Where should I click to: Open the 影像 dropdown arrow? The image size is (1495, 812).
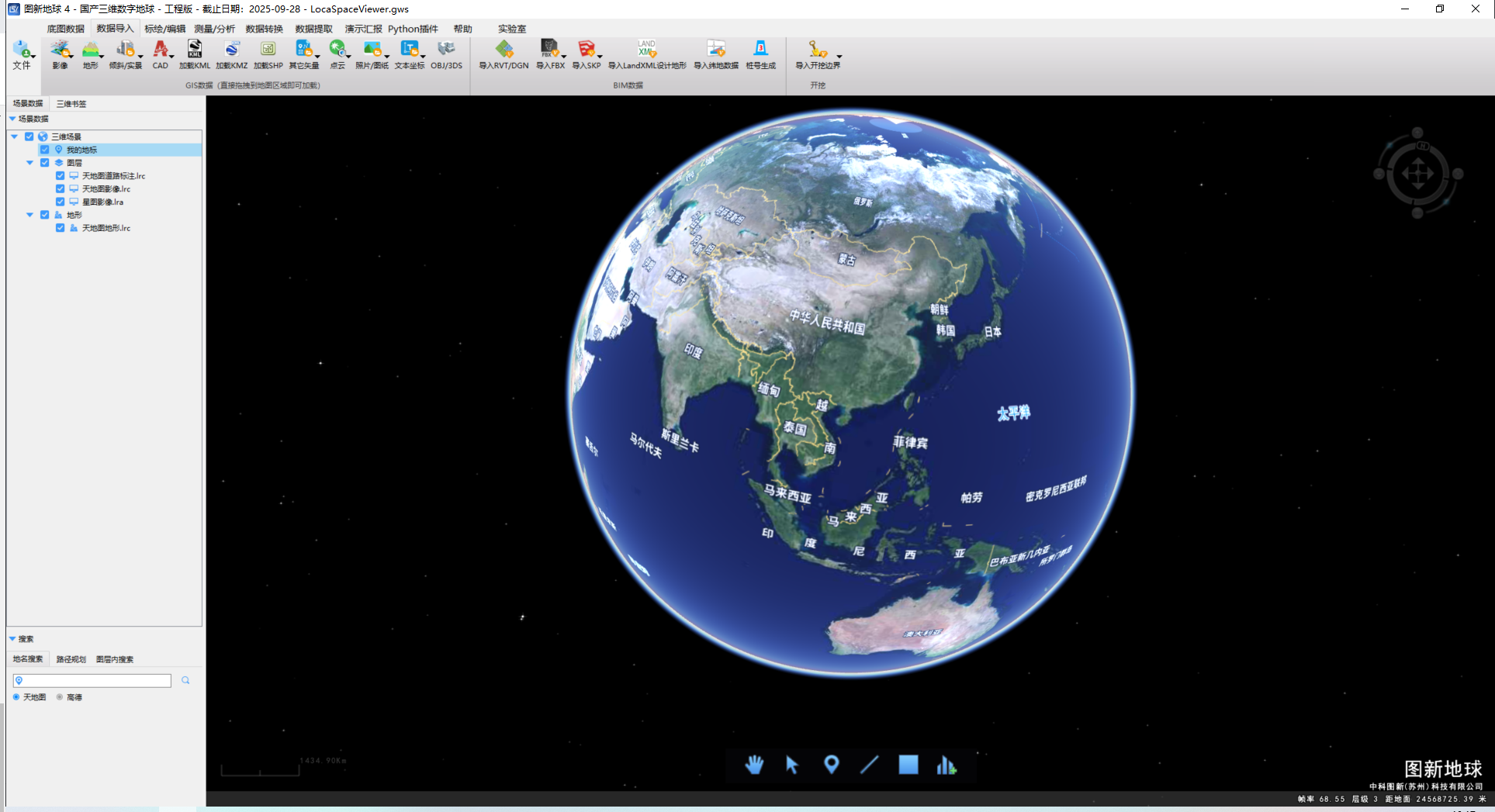tap(71, 56)
